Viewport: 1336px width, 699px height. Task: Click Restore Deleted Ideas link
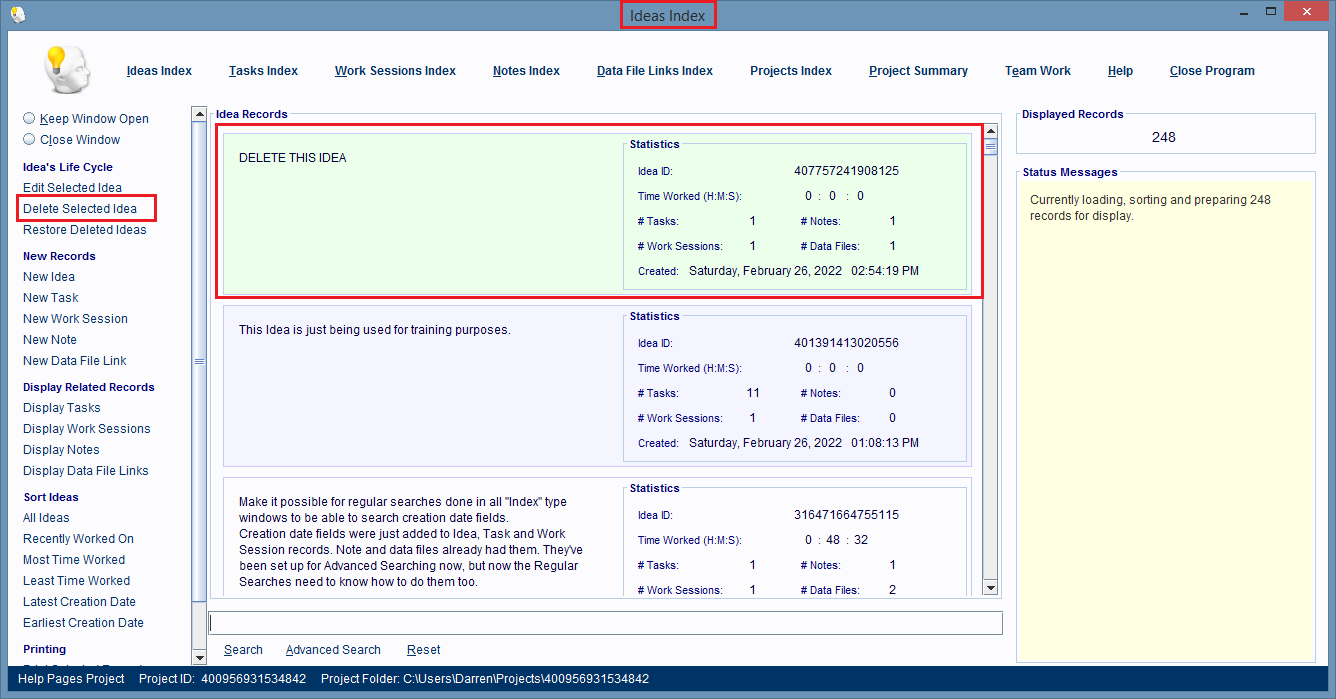pyautogui.click(x=84, y=230)
